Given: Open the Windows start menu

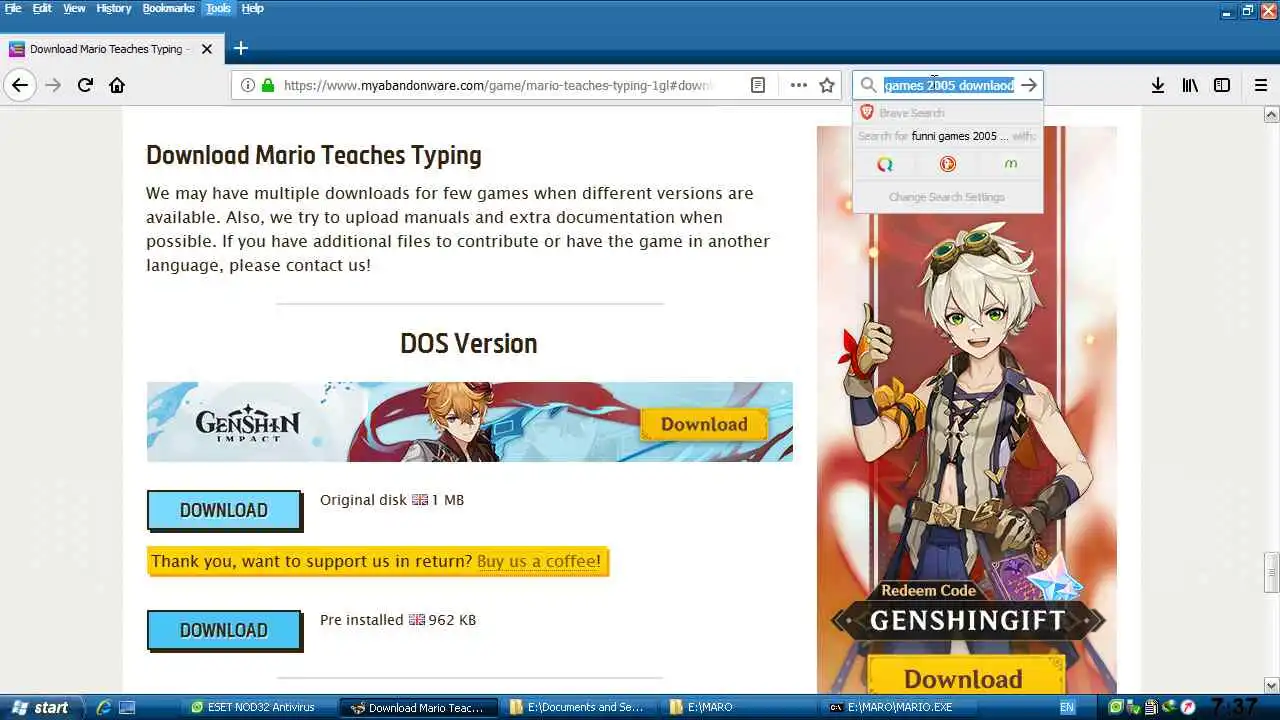Looking at the screenshot, I should click(x=40, y=707).
